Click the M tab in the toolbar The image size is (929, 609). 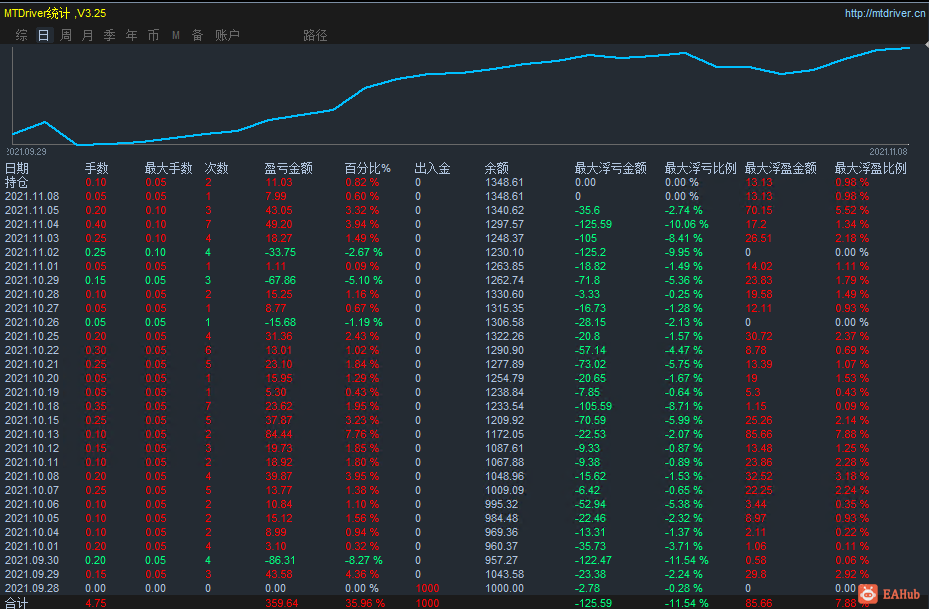[x=175, y=36]
